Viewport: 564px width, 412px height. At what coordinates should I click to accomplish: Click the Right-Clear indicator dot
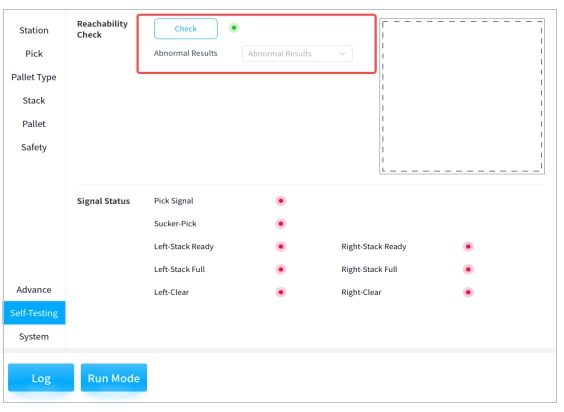point(468,292)
